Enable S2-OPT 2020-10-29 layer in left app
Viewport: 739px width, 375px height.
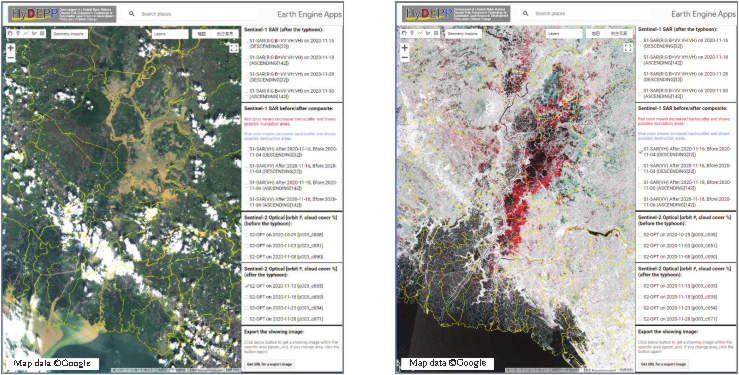[x=247, y=234]
